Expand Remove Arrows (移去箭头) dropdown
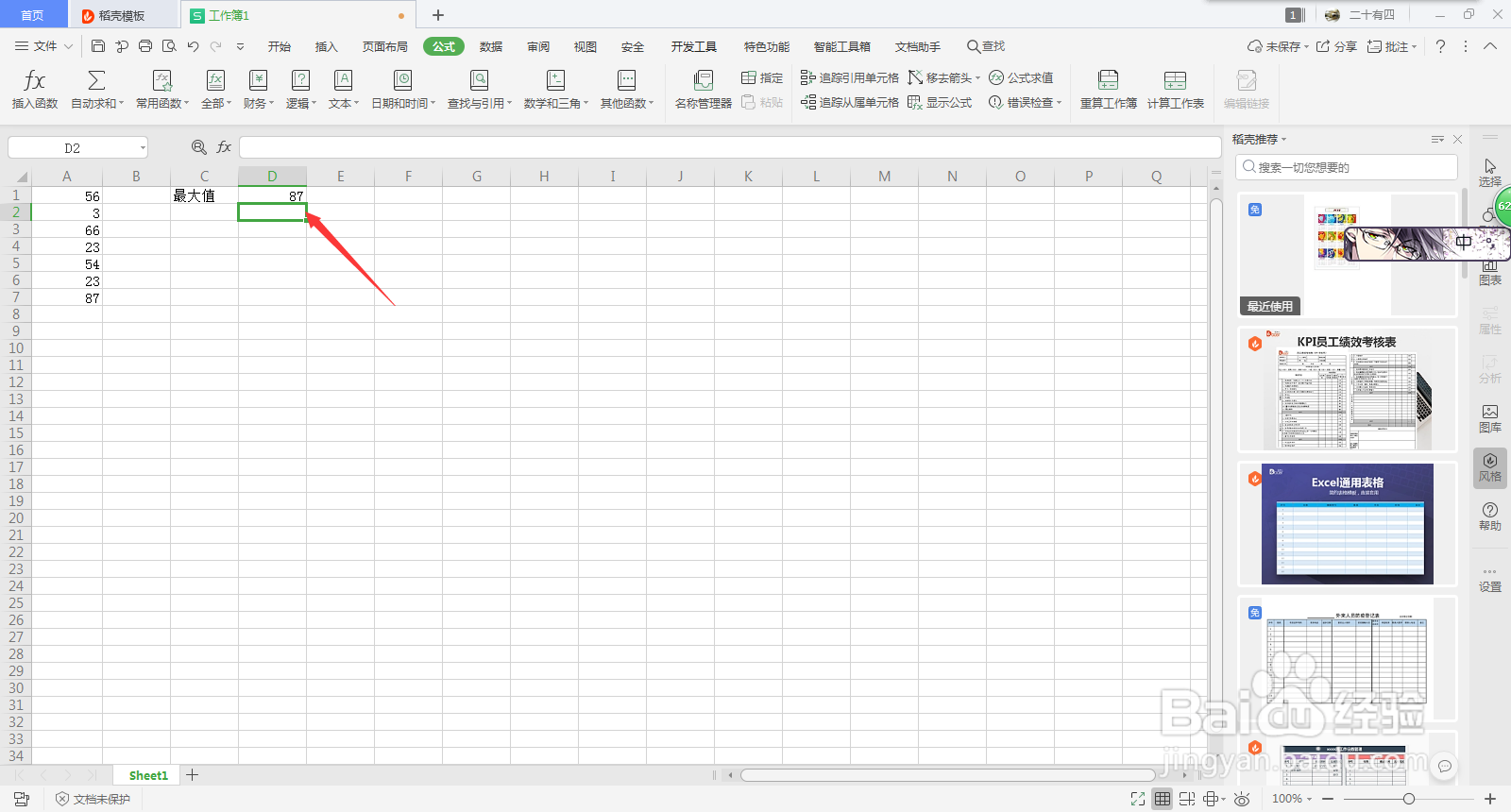Viewport: 1511px width, 812px height. tap(977, 77)
